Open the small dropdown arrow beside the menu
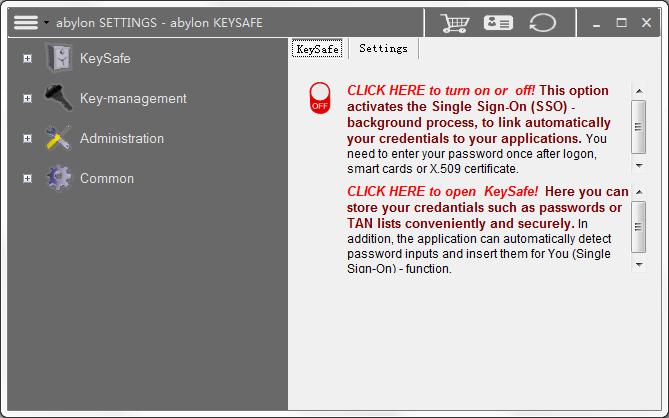669x418 pixels. pos(46,22)
